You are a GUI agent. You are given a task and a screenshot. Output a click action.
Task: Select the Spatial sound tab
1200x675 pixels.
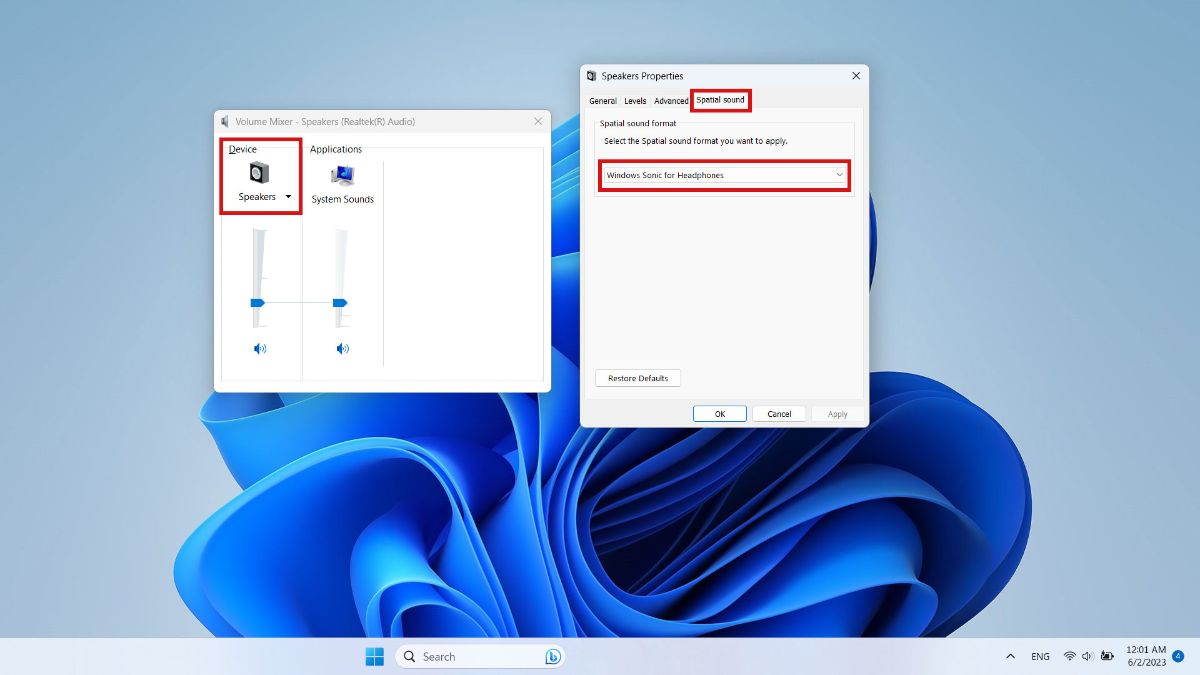click(720, 100)
